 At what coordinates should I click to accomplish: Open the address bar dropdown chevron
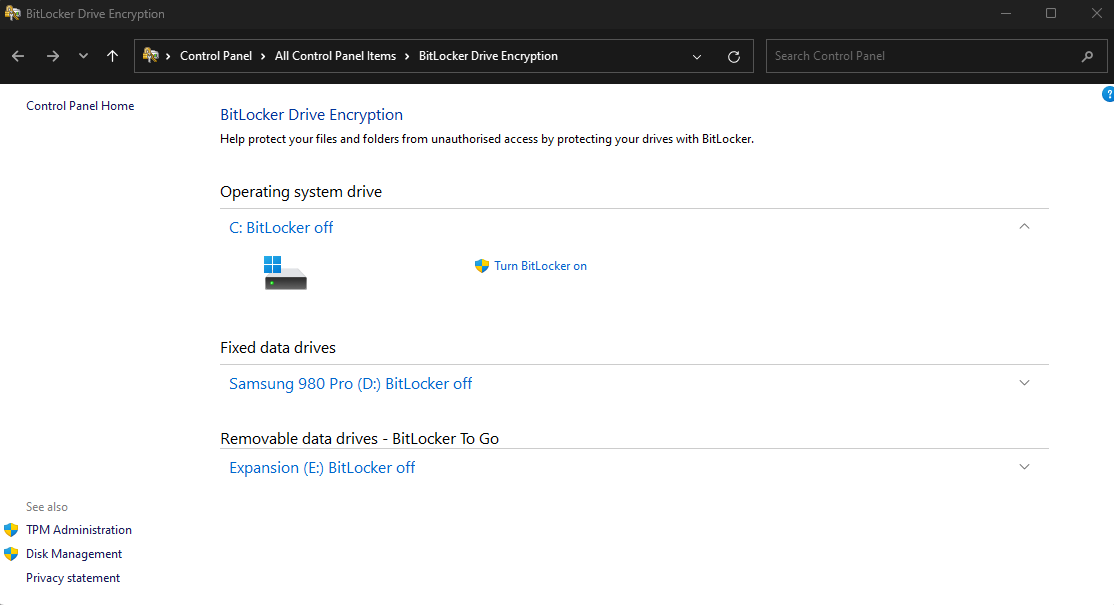pos(697,56)
